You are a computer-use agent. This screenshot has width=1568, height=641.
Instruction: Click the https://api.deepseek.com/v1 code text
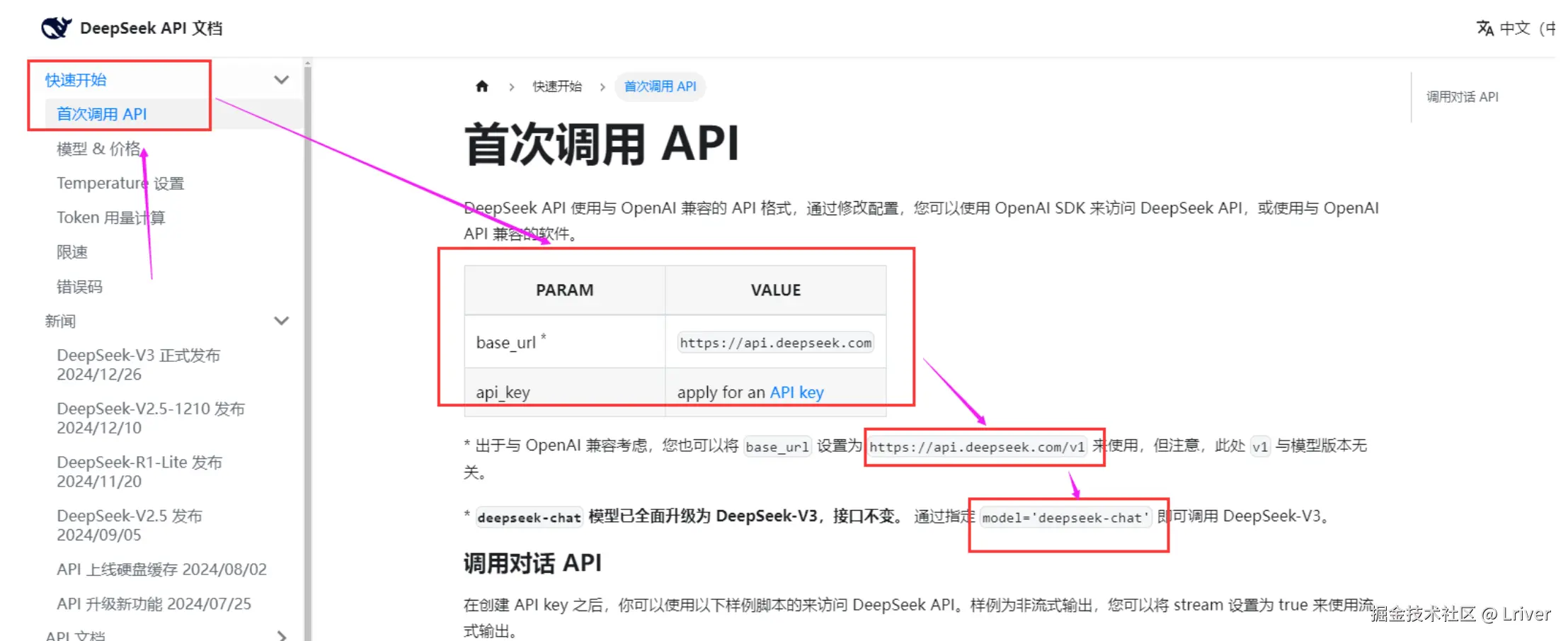pos(977,447)
